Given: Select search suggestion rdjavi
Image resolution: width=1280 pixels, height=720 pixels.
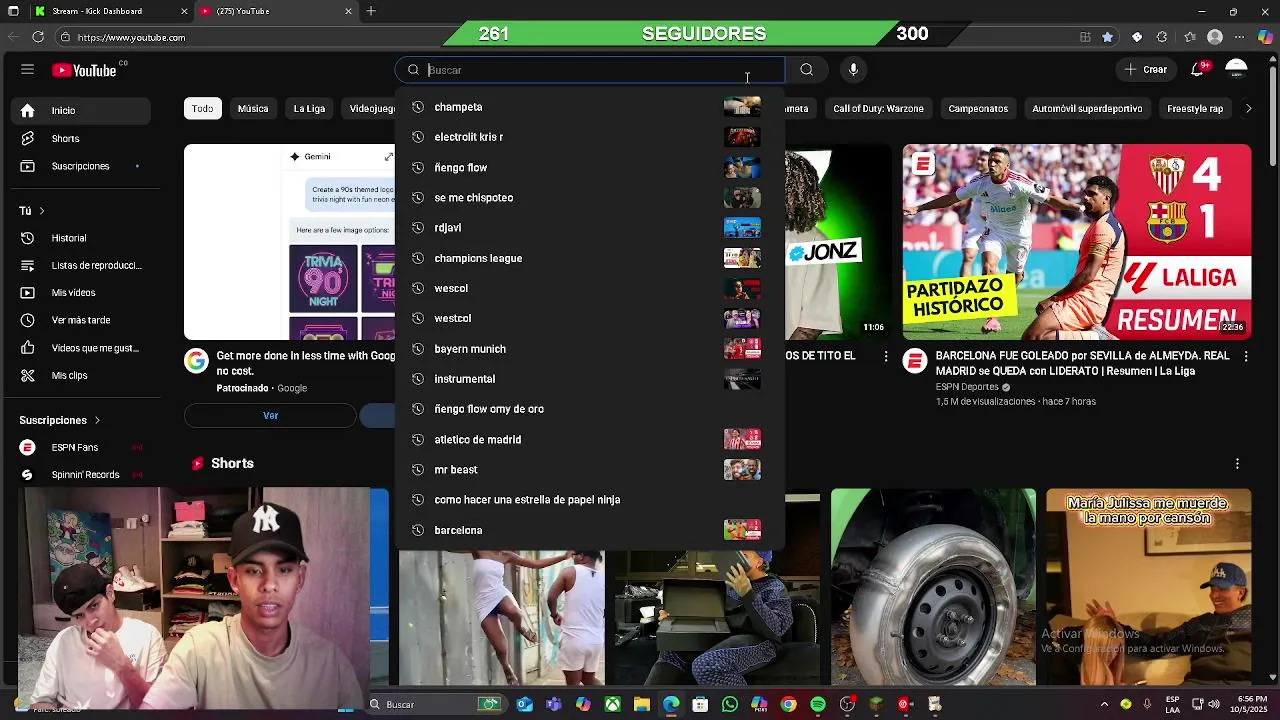Looking at the screenshot, I should click(x=590, y=228).
